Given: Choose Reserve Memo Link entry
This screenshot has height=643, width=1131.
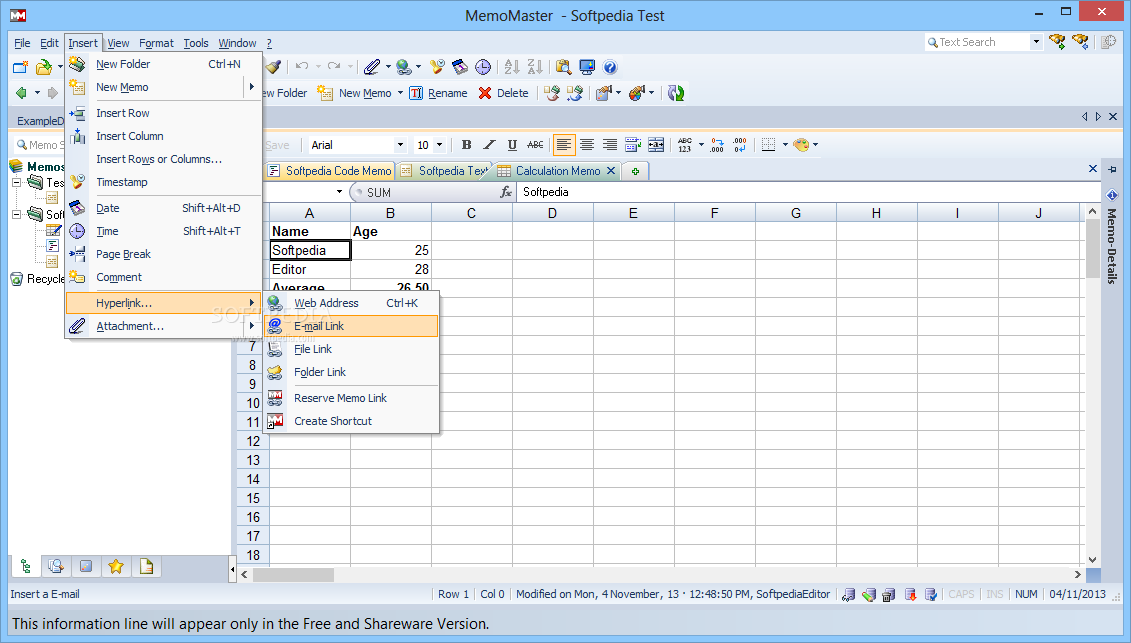Looking at the screenshot, I should click(x=351, y=398).
